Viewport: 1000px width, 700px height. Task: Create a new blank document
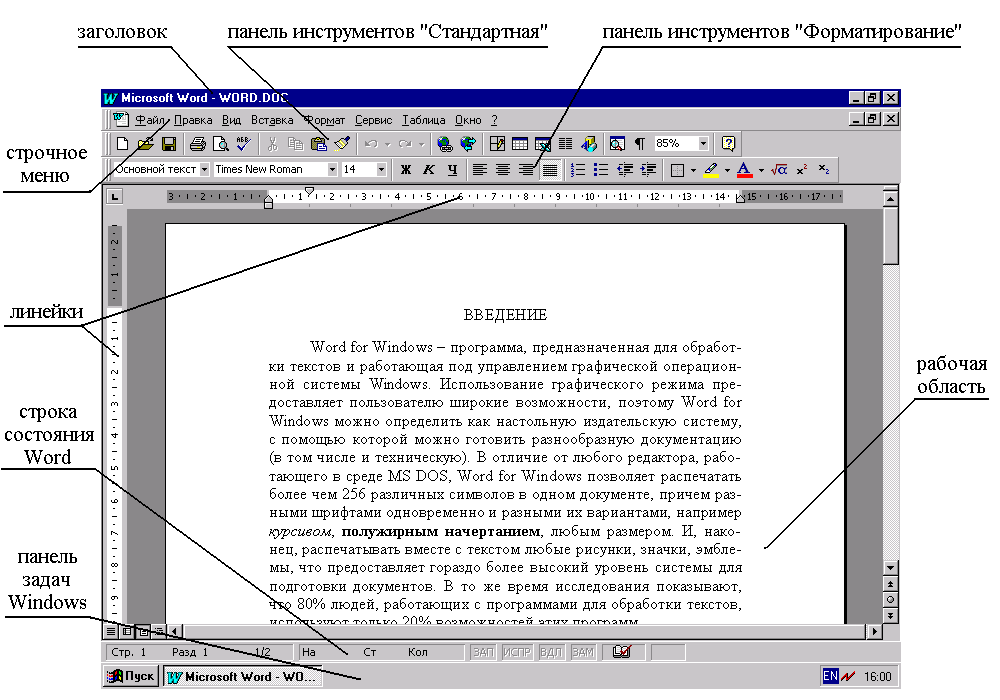click(122, 144)
